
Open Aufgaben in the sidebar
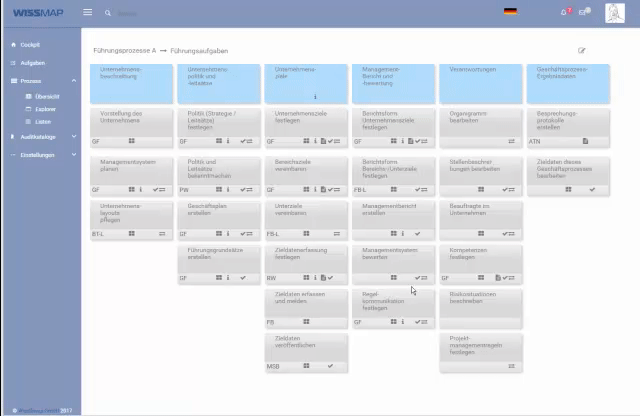(32, 62)
